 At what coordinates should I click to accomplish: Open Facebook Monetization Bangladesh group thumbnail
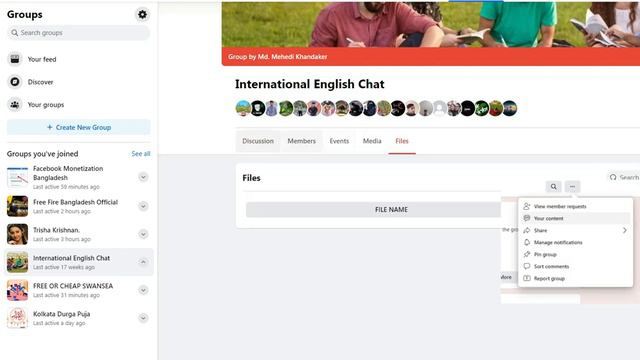(18, 177)
